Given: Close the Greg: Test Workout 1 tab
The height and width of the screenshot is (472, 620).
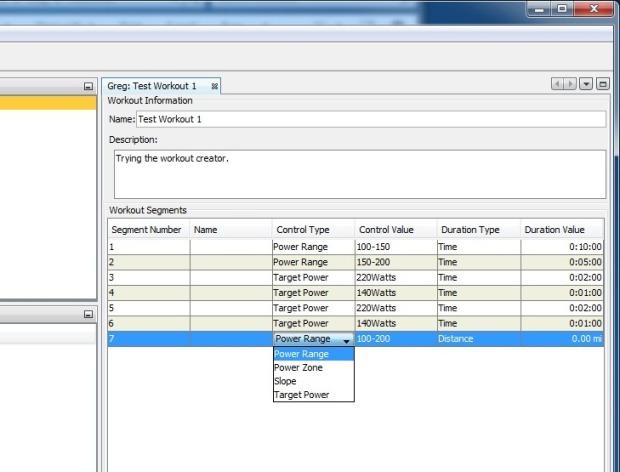Looking at the screenshot, I should pyautogui.click(x=215, y=87).
